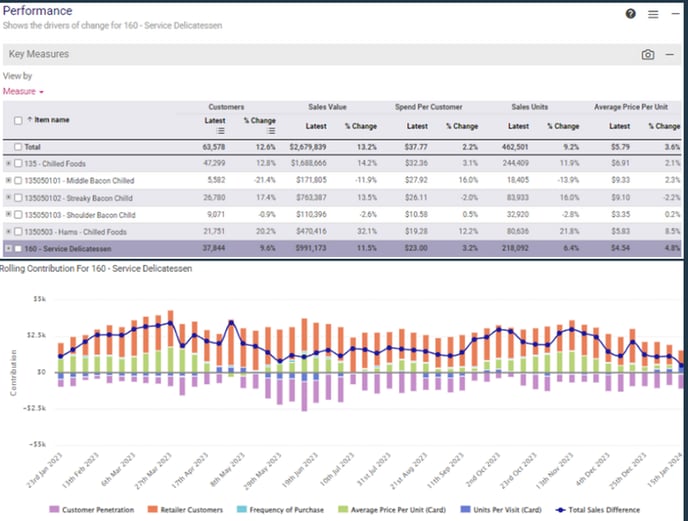Expand the 160 - Service Delicatessen row

pos(8,248)
